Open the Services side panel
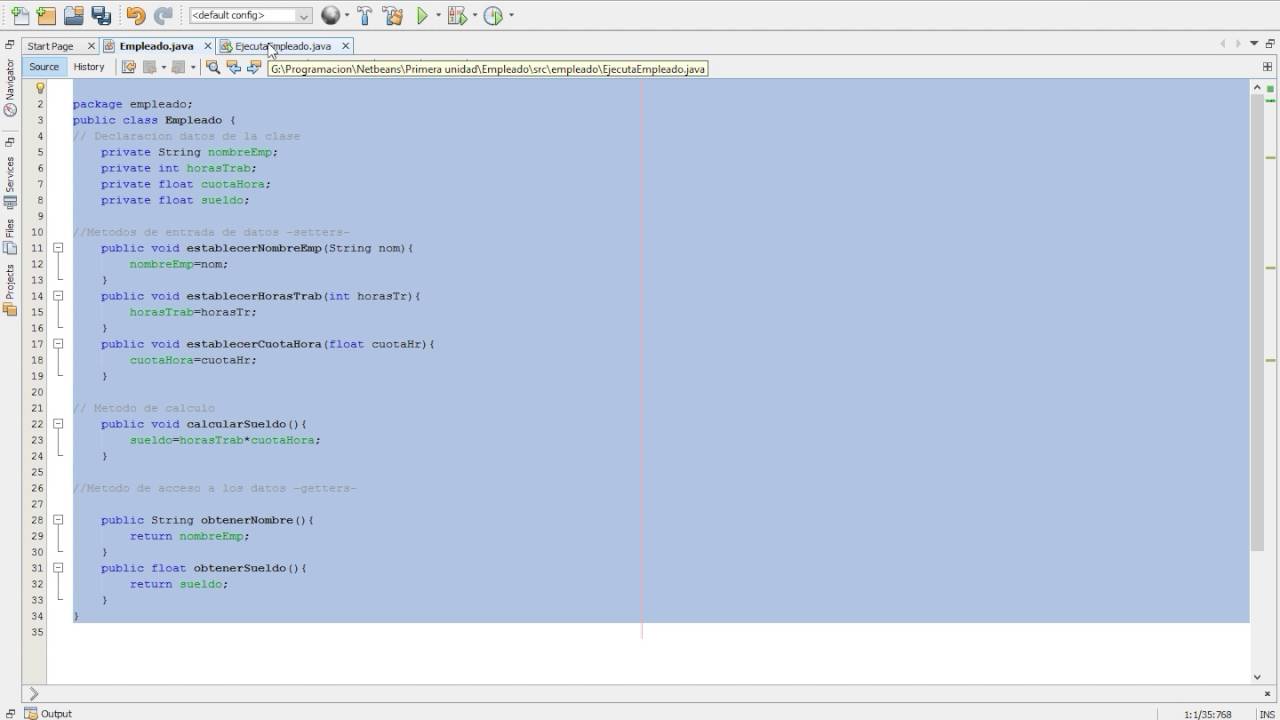The image size is (1280, 720). [10, 181]
